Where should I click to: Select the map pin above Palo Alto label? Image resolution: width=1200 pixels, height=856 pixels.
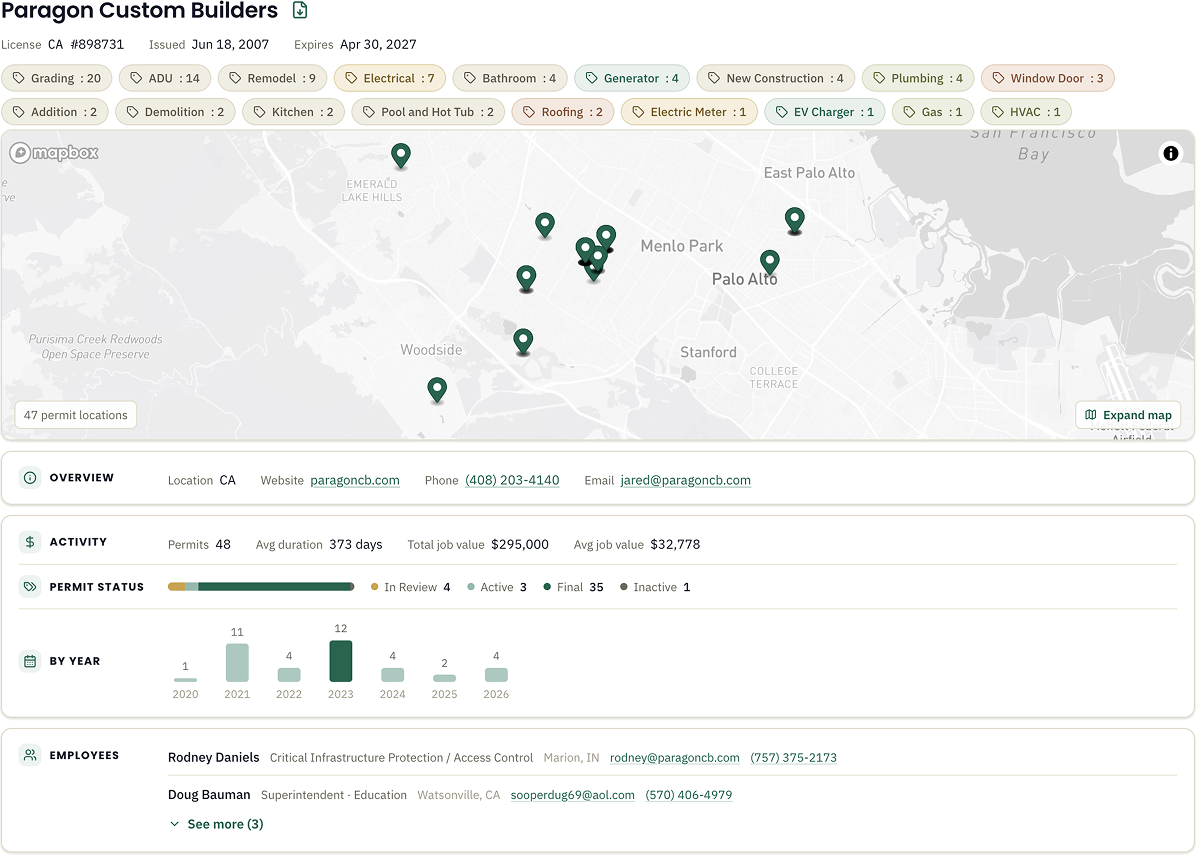pos(769,263)
